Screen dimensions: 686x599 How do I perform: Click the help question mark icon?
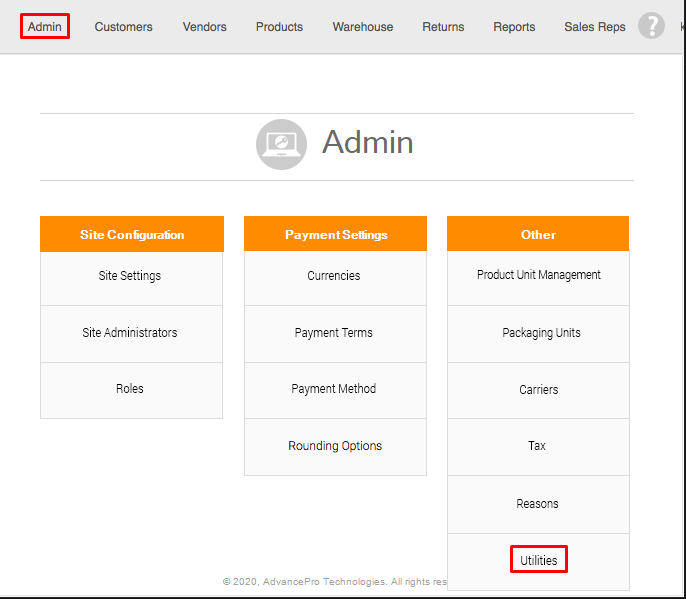651,26
